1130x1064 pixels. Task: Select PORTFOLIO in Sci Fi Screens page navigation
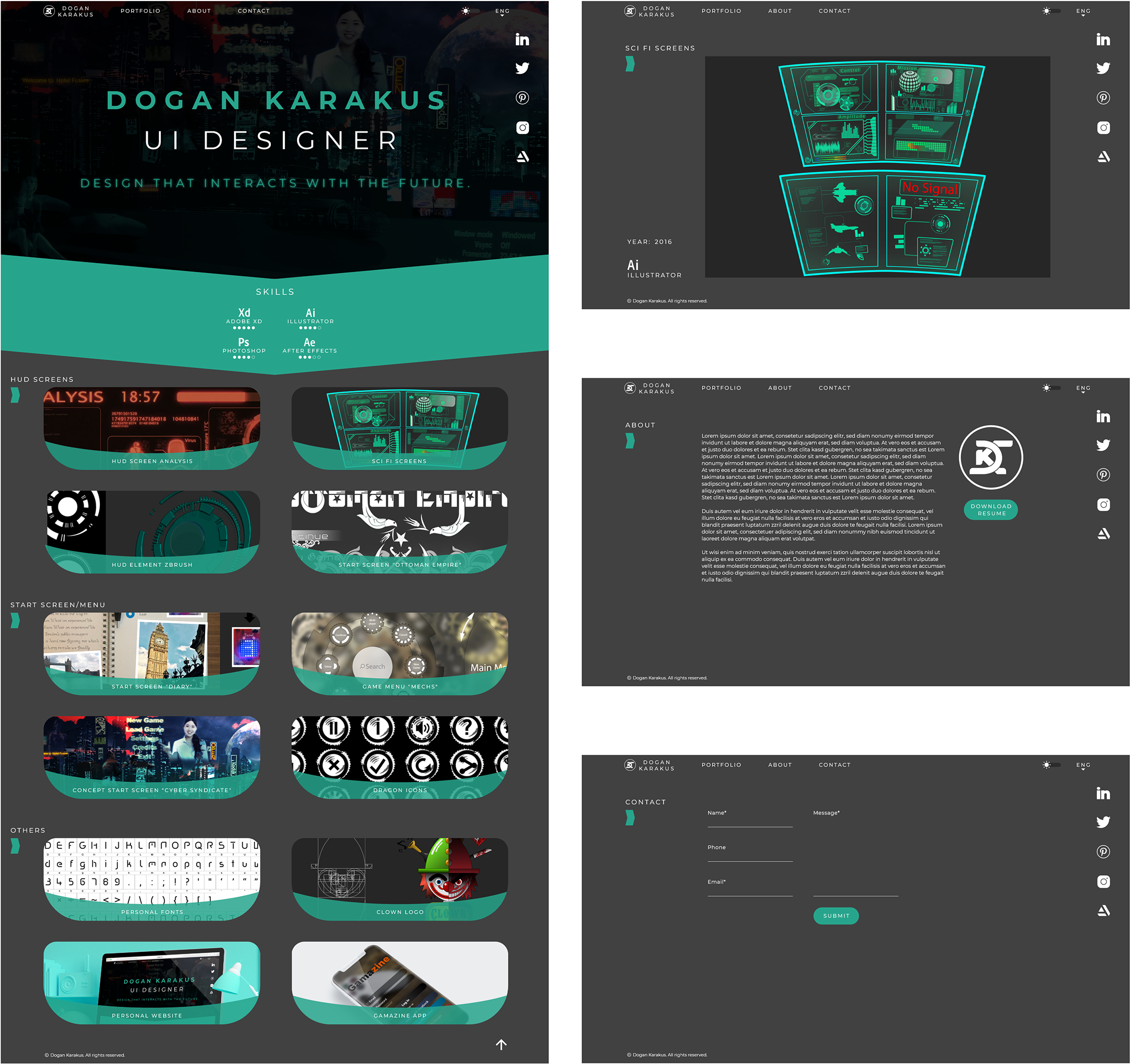721,11
